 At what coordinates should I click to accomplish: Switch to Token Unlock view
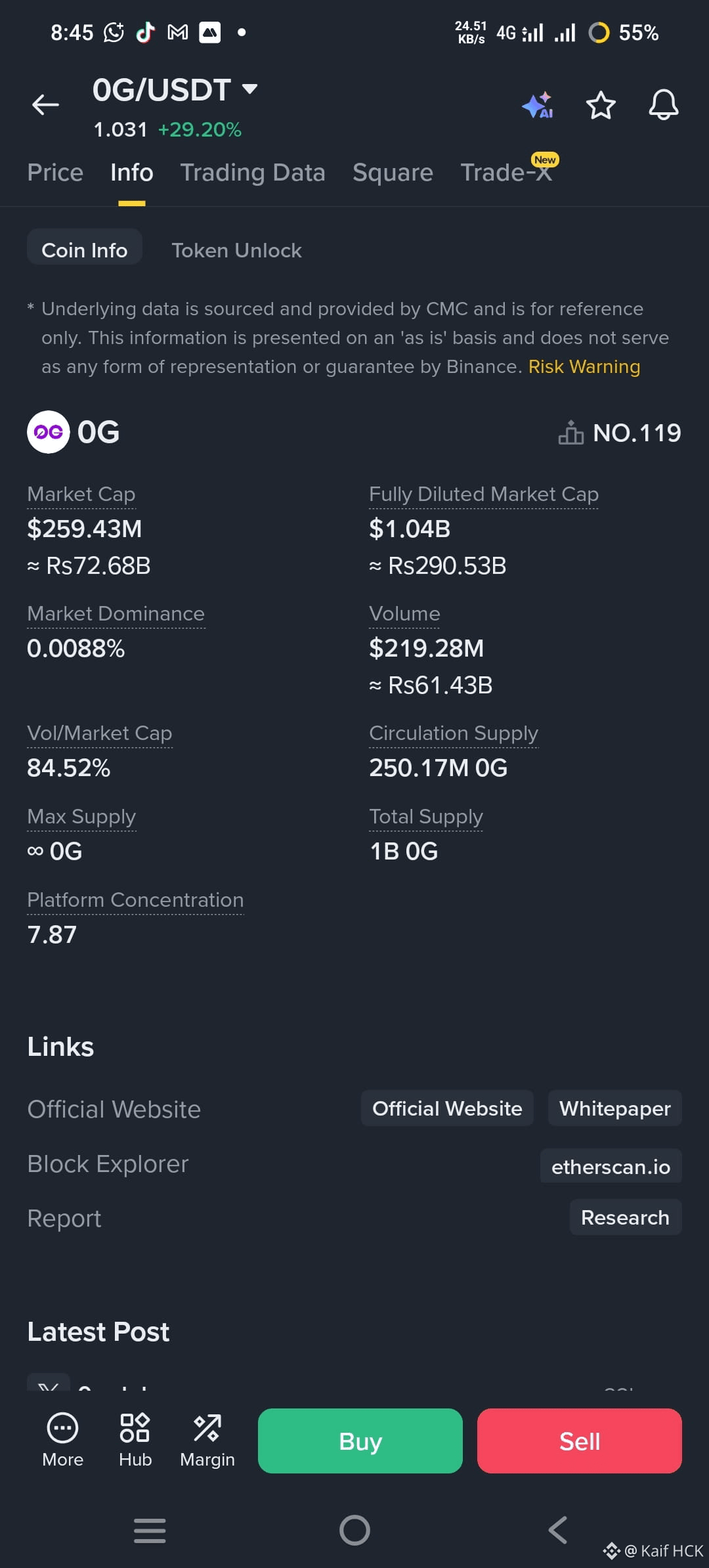(x=236, y=250)
